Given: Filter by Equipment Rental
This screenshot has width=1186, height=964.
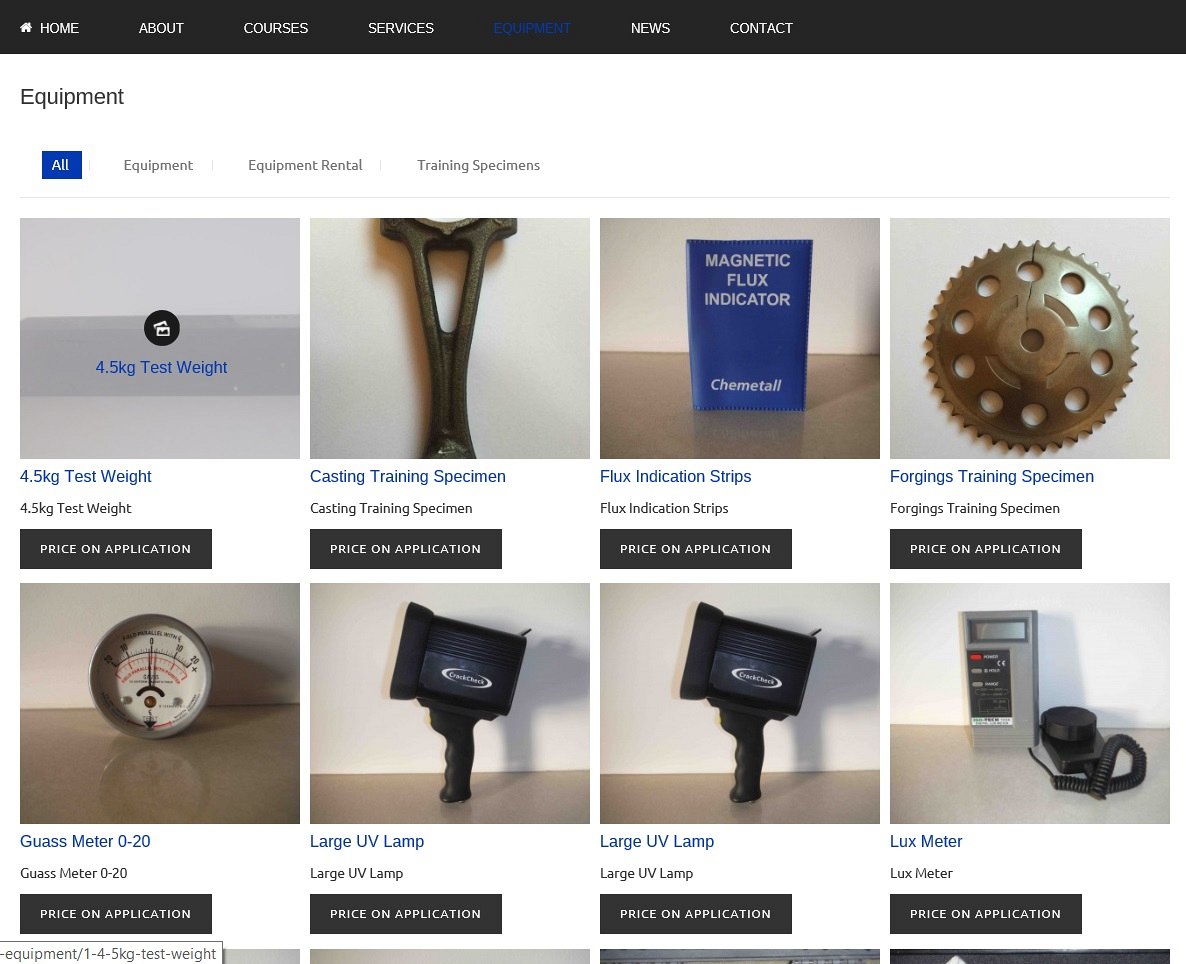Looking at the screenshot, I should click(305, 165).
